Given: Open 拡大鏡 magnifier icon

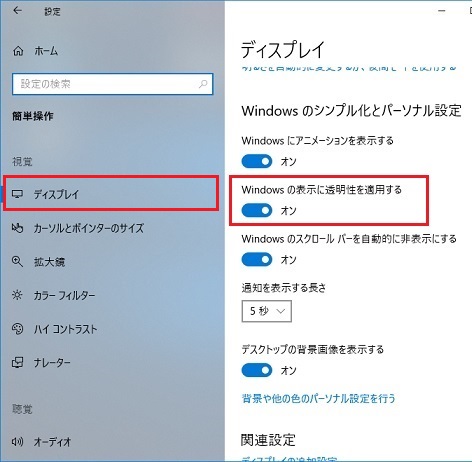Looking at the screenshot, I should coord(17,262).
